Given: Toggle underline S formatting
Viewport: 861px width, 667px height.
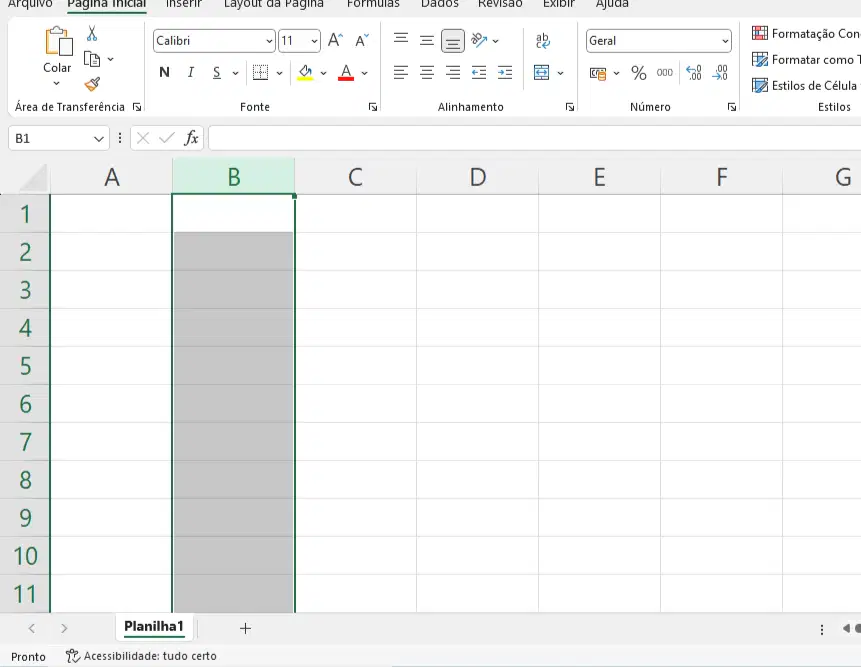Looking at the screenshot, I should tap(217, 72).
